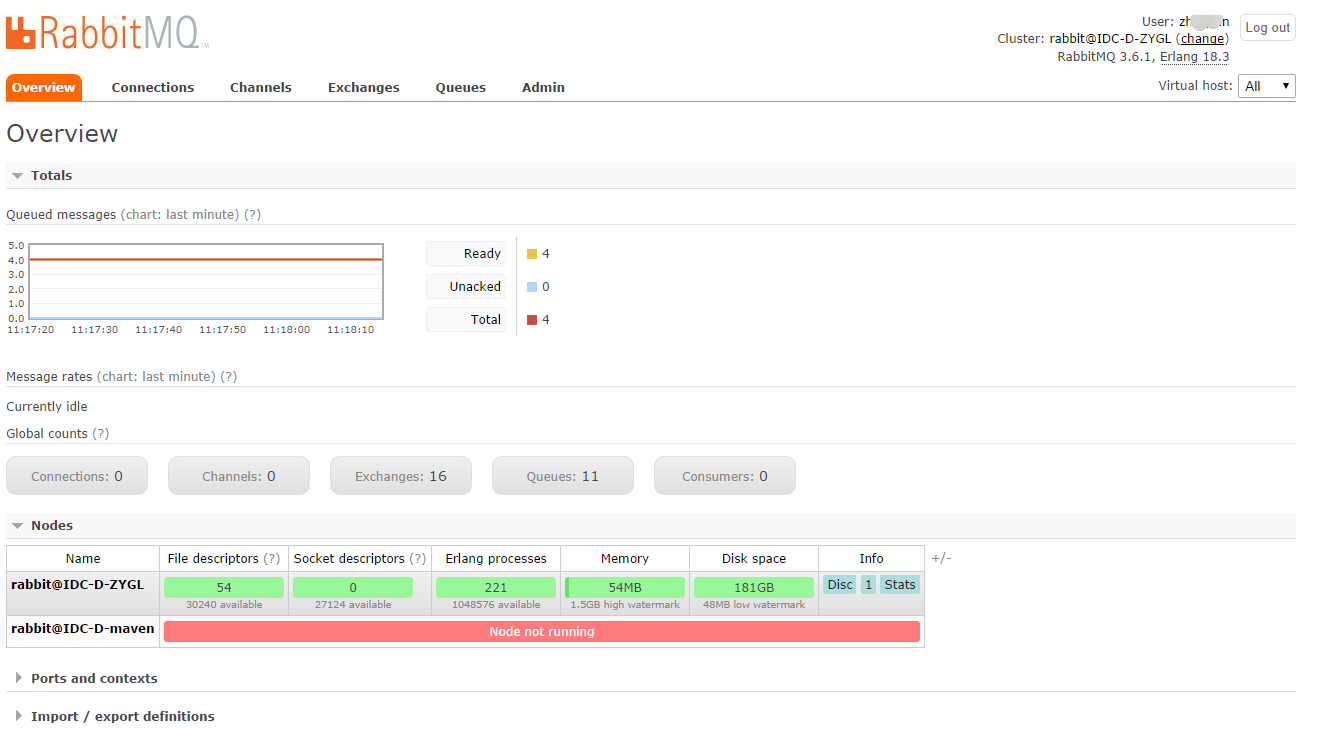Switch to the Overview tab
The height and width of the screenshot is (729, 1335).
tap(44, 87)
